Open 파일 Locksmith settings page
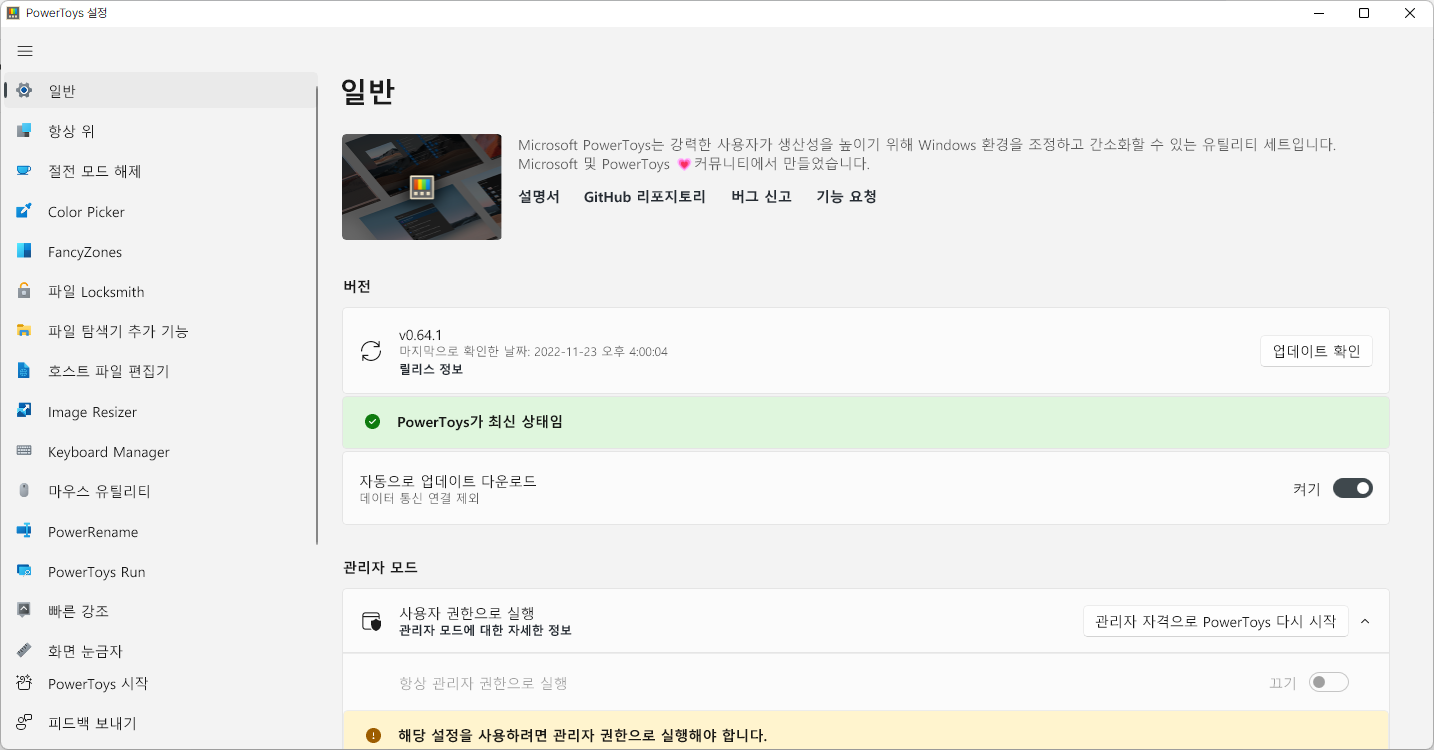 pos(161,291)
